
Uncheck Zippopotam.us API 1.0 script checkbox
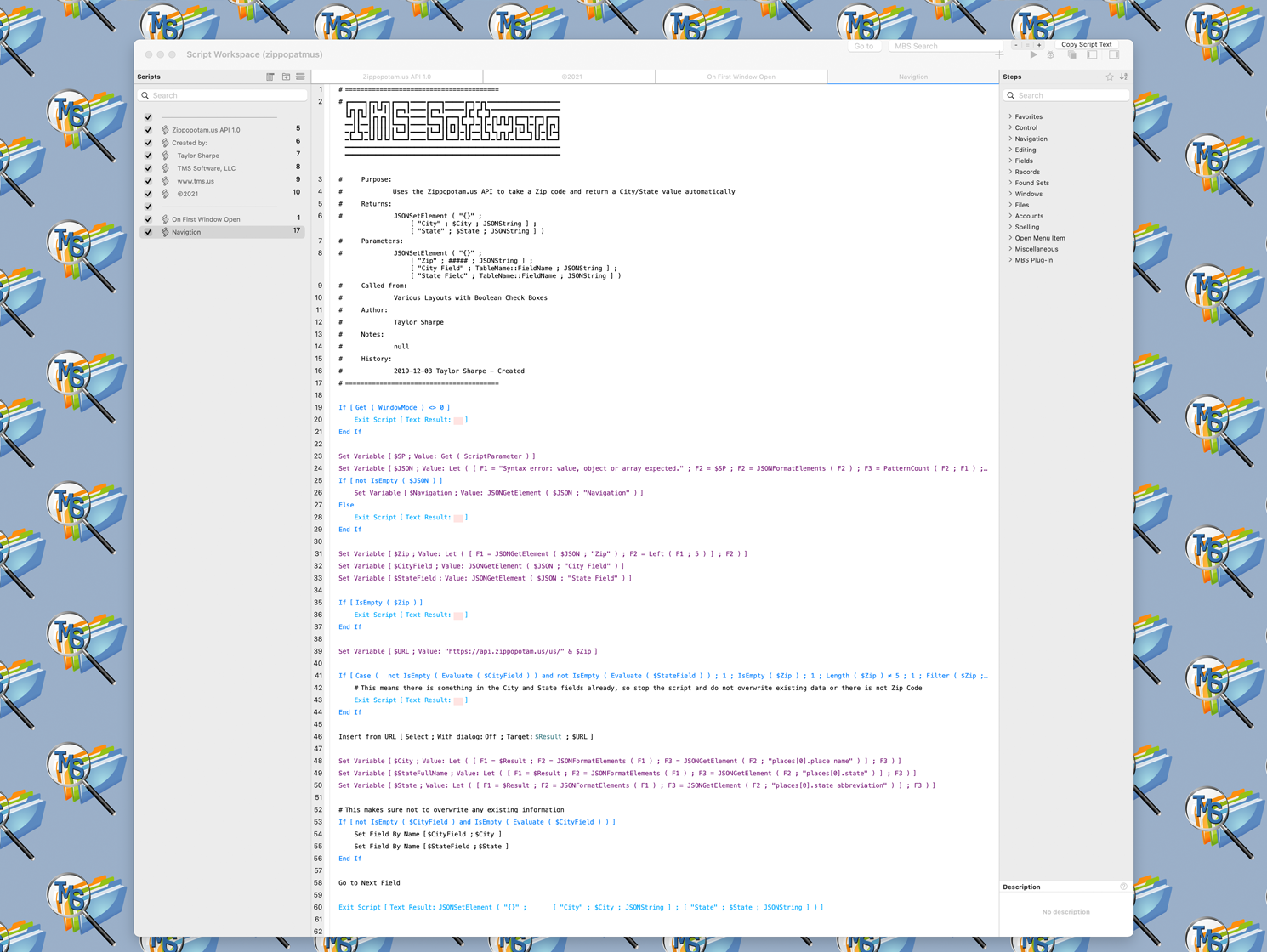[x=148, y=130]
